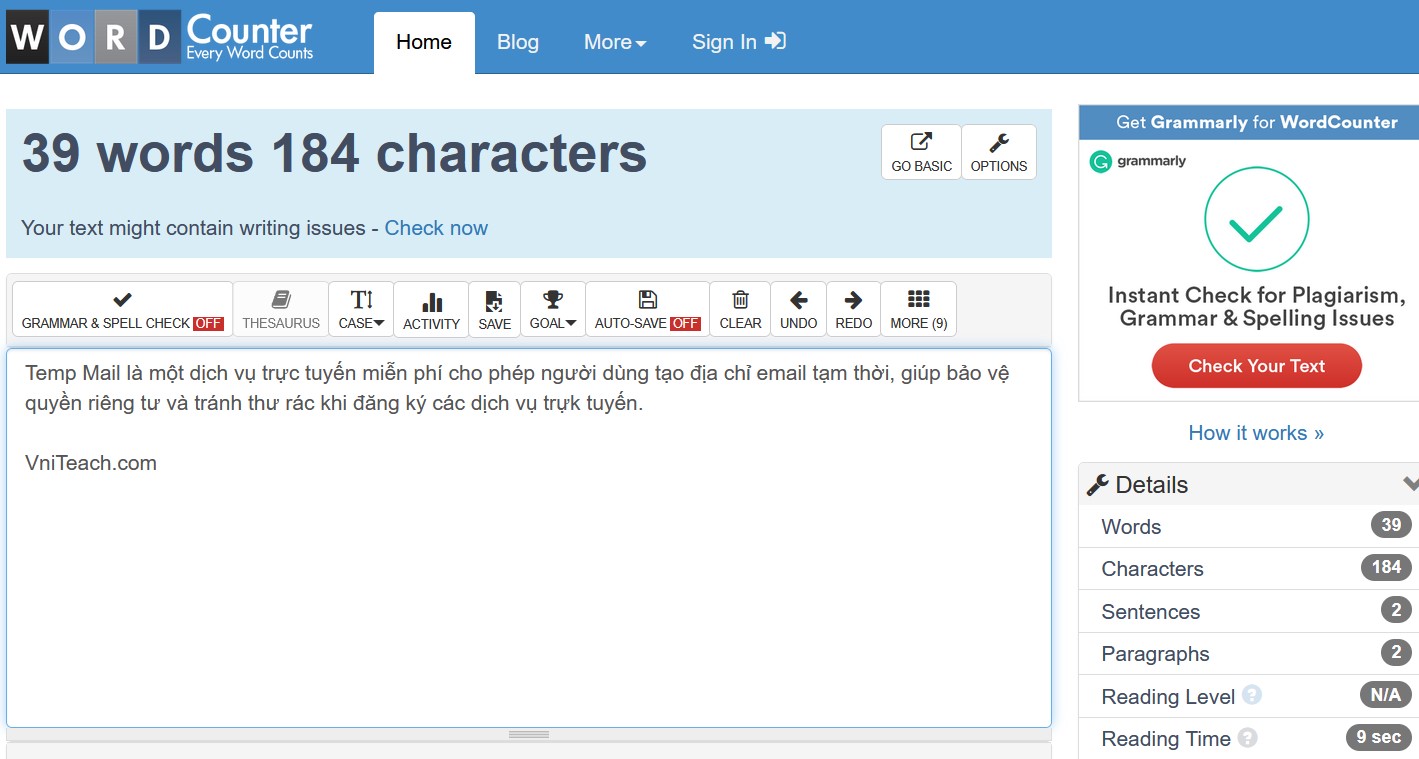This screenshot has width=1419, height=759.
Task: Open More (9) tools grid
Action: [x=917, y=308]
